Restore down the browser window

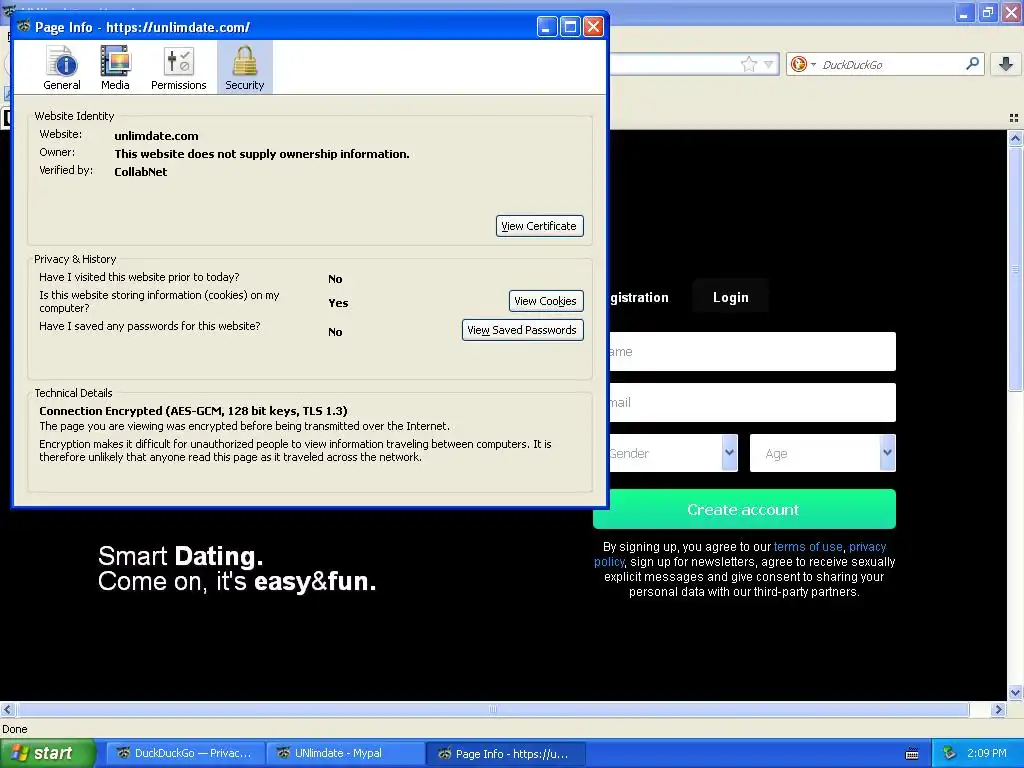pos(988,12)
